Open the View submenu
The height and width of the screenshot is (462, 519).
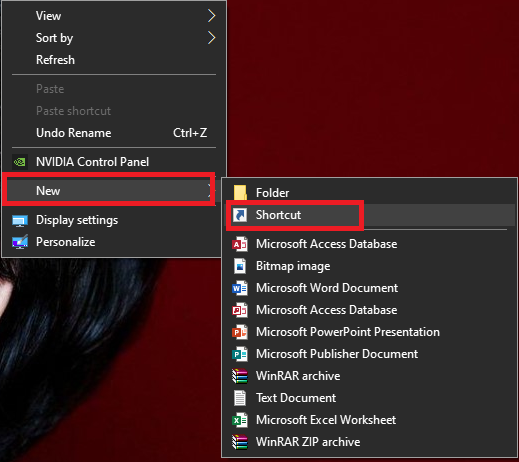point(114,16)
